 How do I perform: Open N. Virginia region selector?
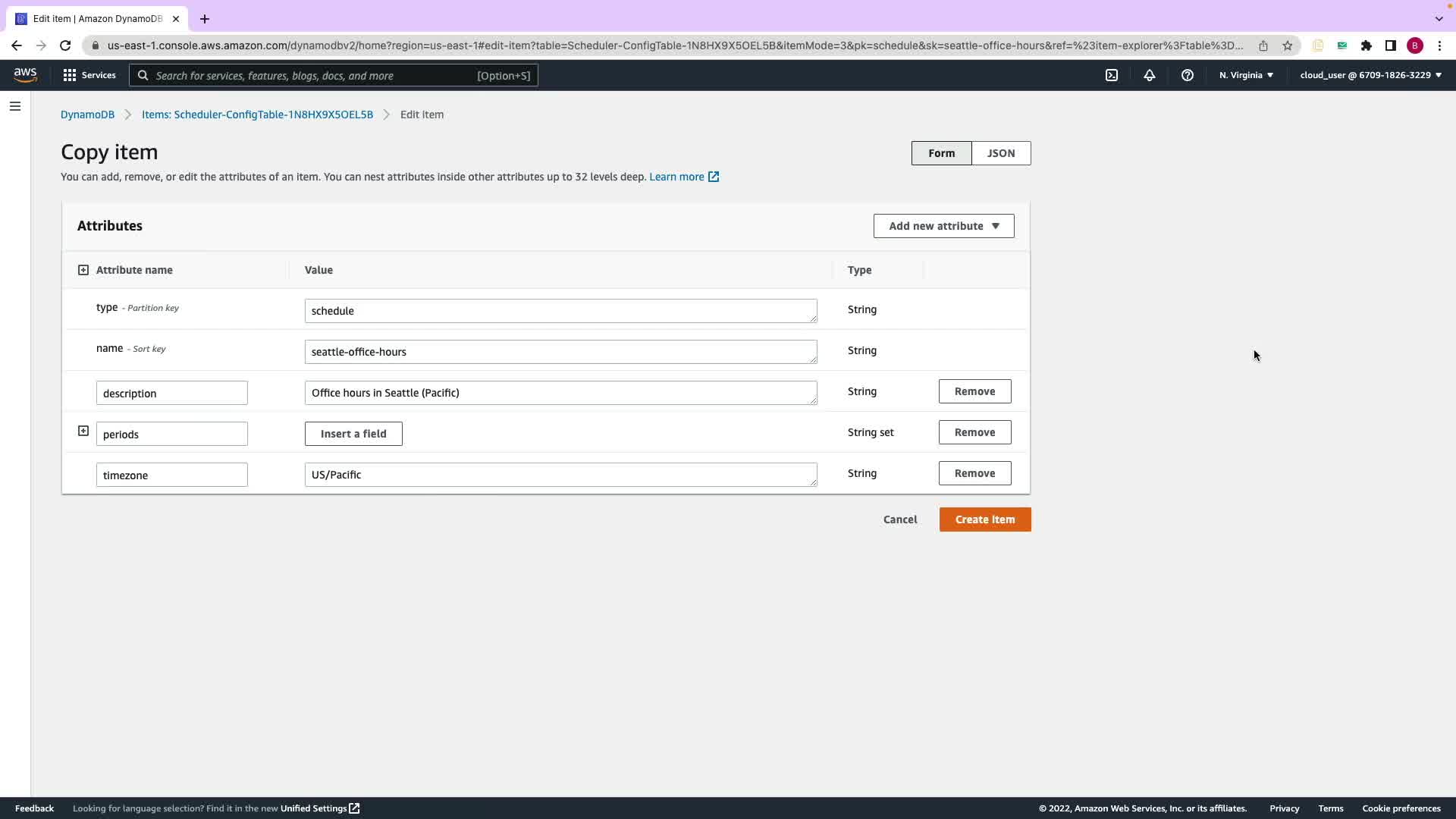1246,75
